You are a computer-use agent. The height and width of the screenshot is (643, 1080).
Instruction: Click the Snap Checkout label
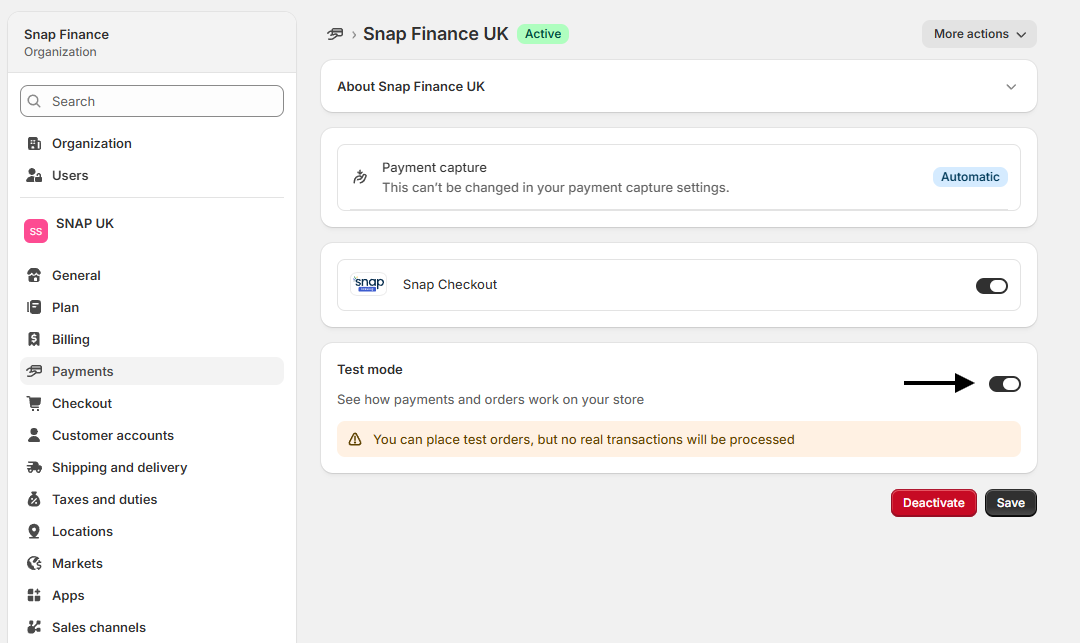[x=450, y=284]
